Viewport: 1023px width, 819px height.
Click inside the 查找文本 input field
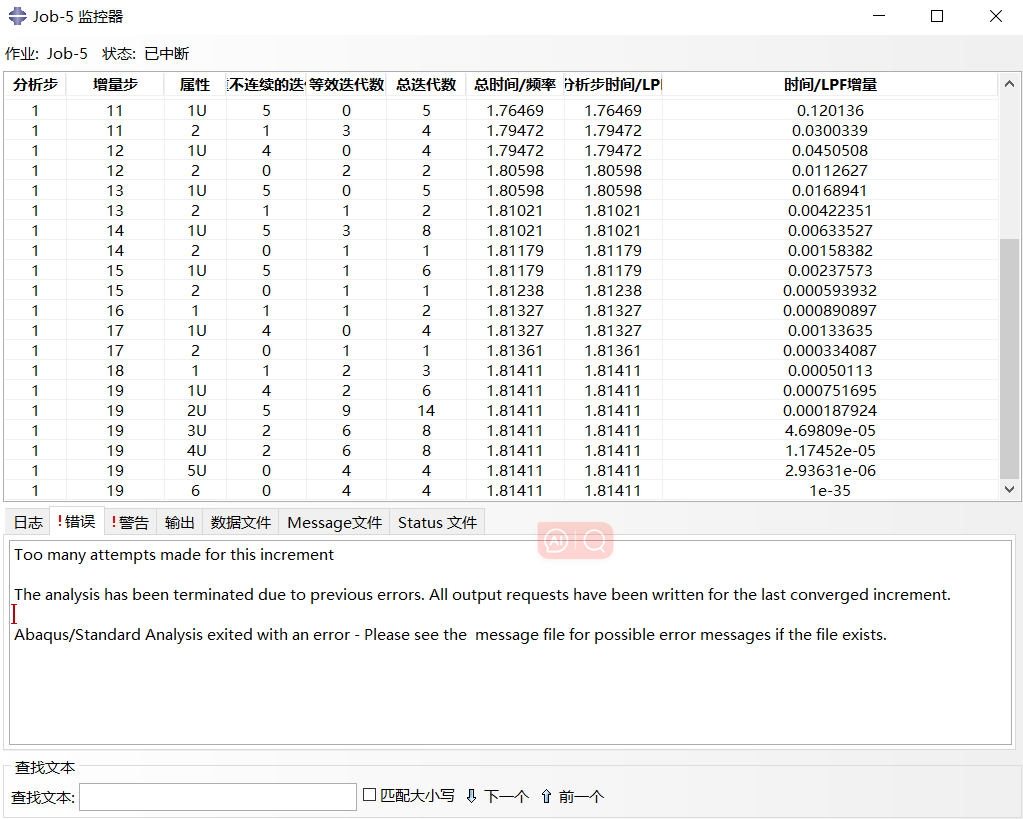(x=217, y=796)
